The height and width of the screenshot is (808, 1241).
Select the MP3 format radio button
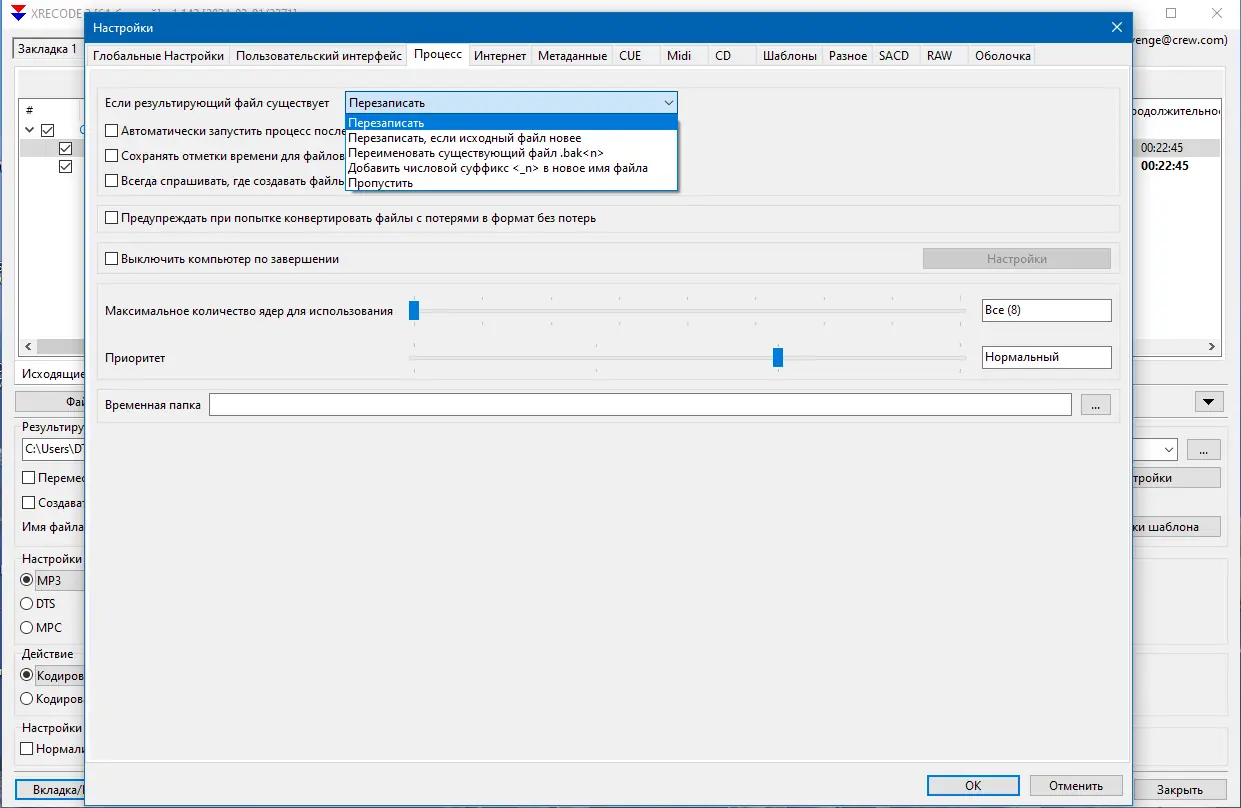coord(27,580)
